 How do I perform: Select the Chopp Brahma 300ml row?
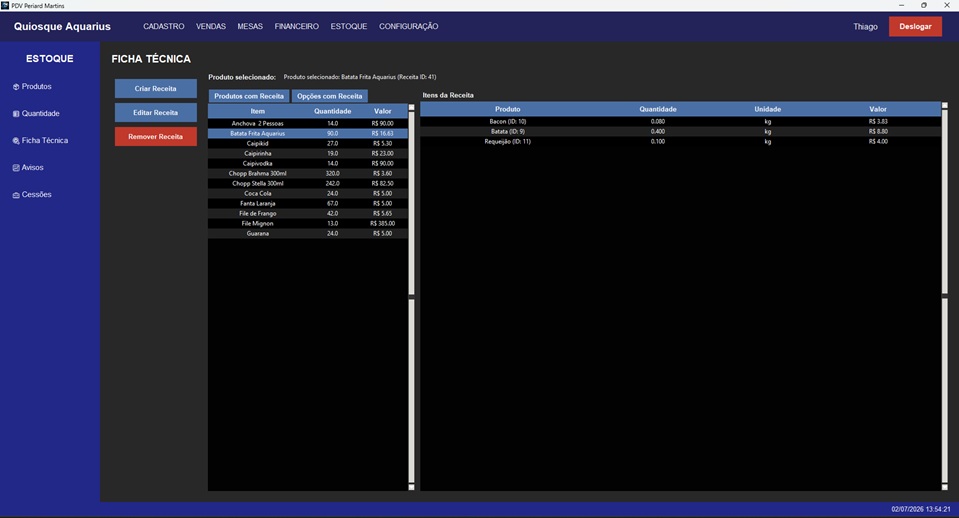[x=308, y=174]
